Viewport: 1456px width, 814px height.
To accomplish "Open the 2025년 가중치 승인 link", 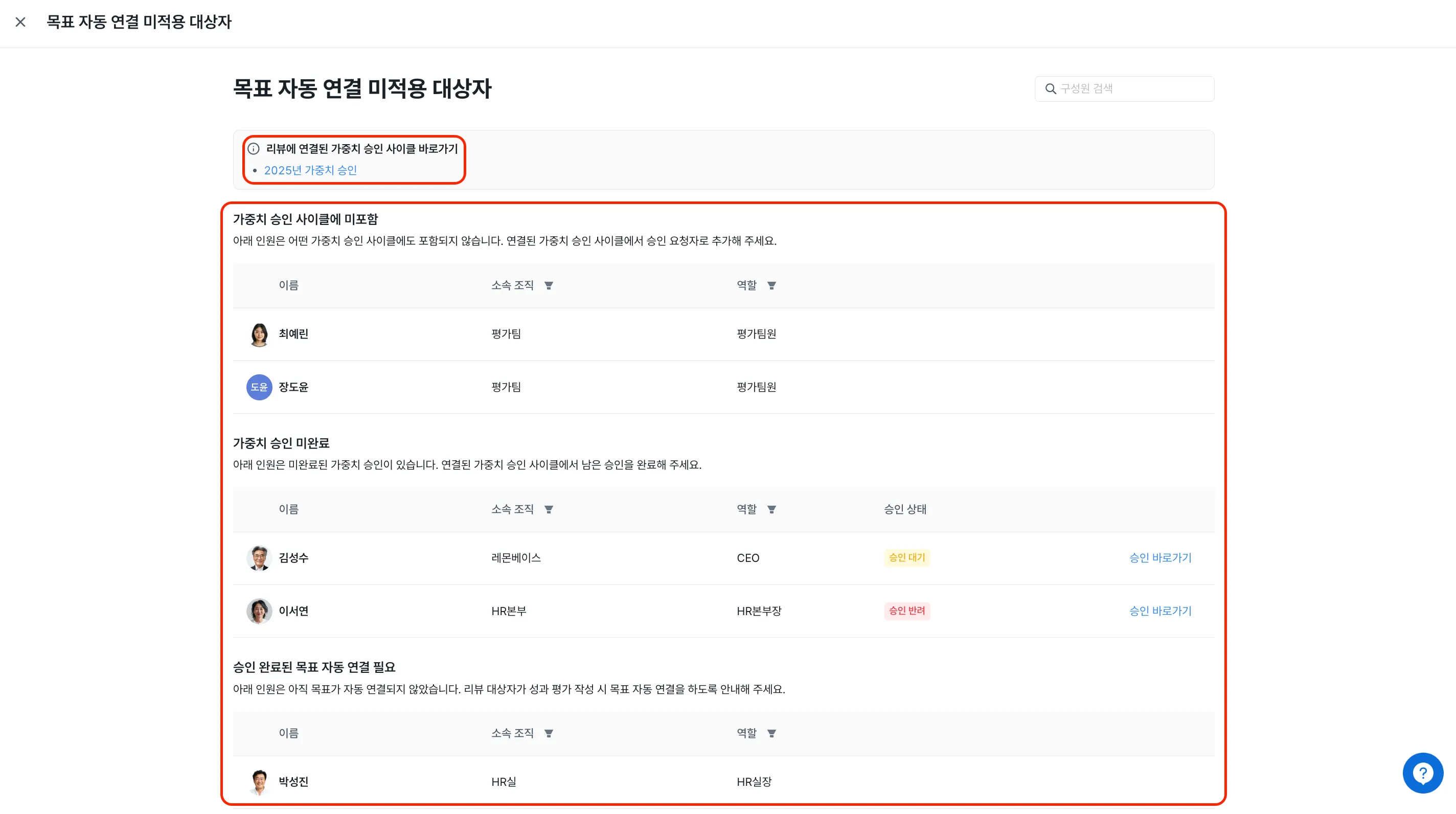I will (310, 170).
